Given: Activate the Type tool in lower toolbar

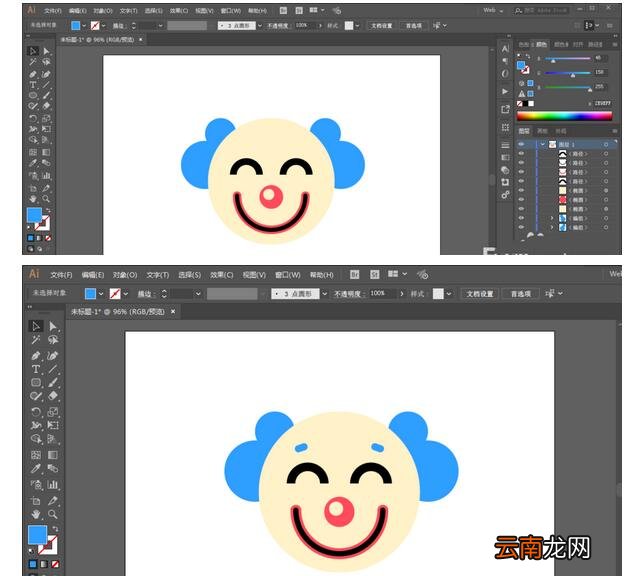Looking at the screenshot, I should [x=36, y=369].
